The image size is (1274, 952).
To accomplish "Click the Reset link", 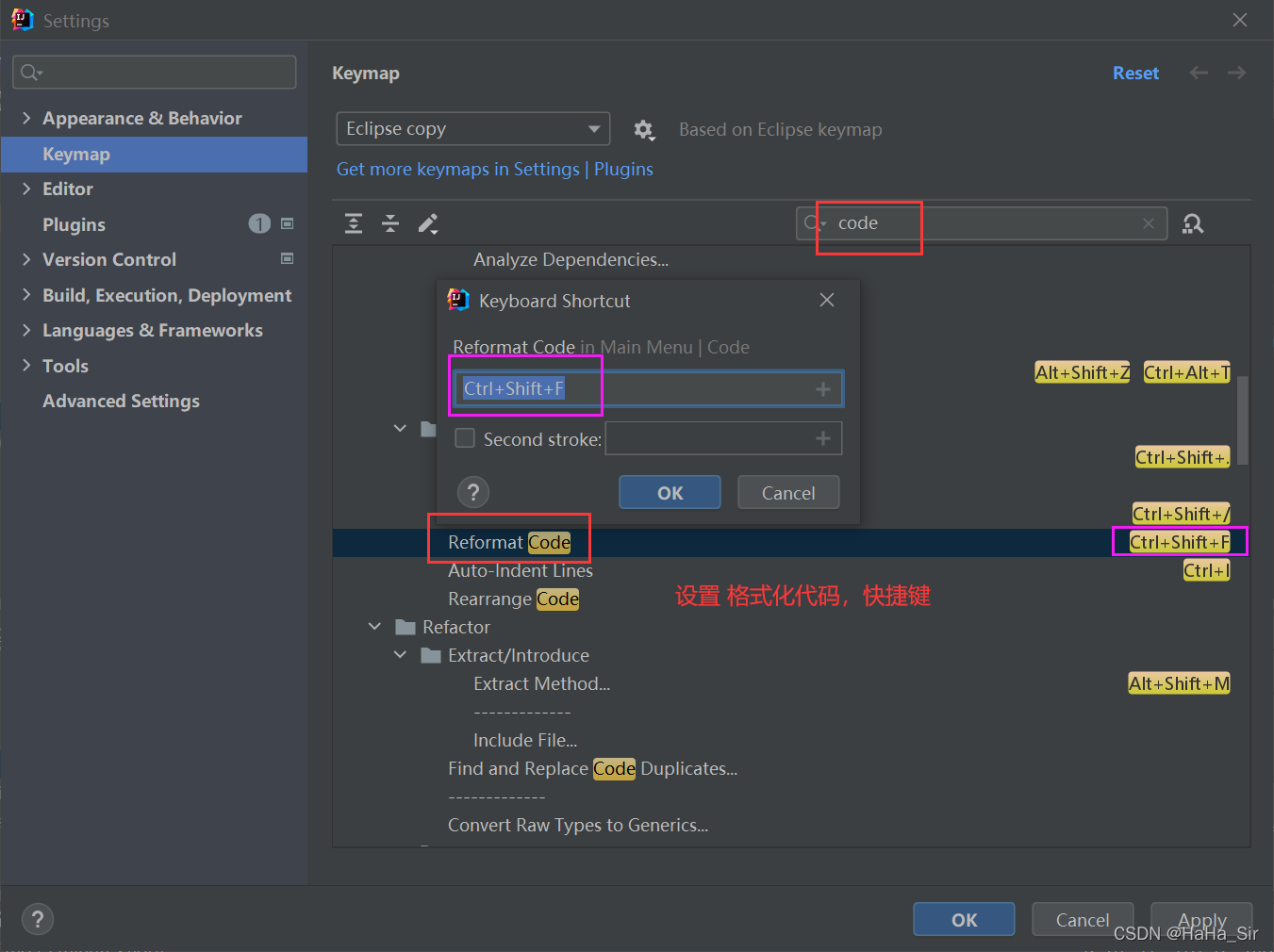I will [x=1135, y=73].
